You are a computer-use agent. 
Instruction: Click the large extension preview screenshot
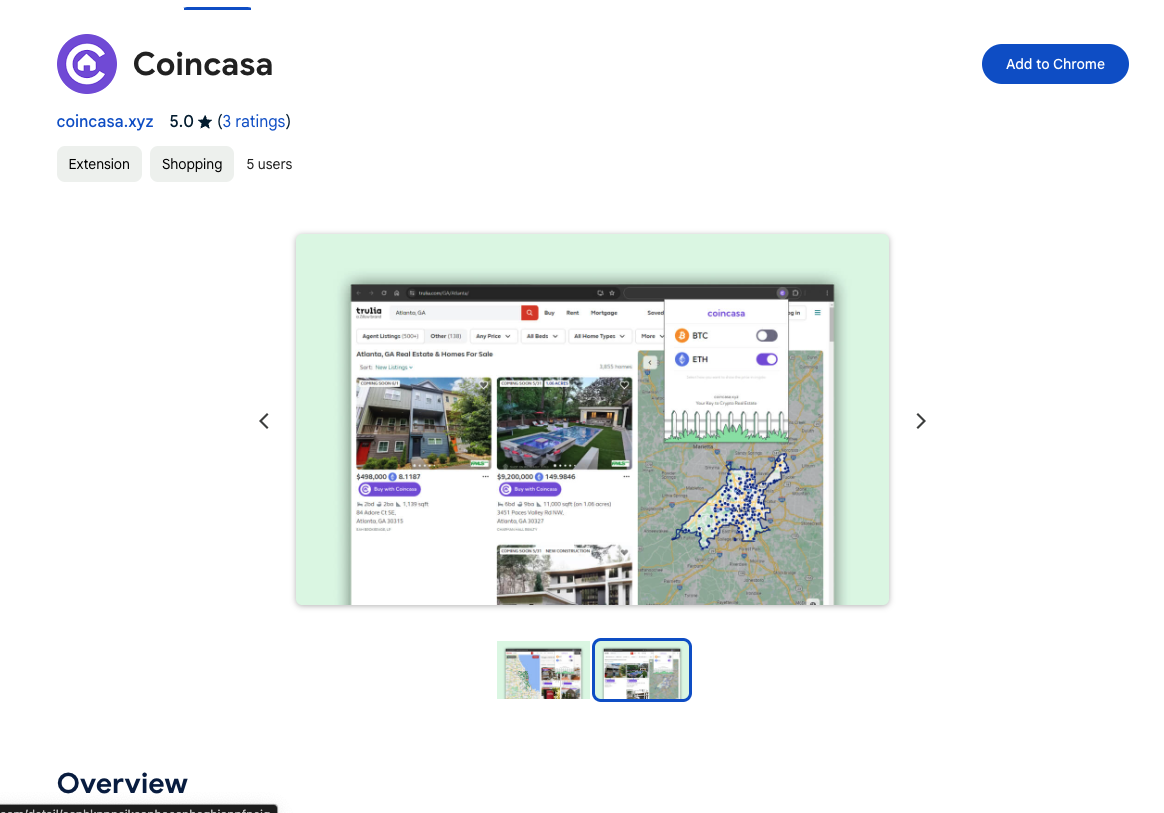coord(592,419)
